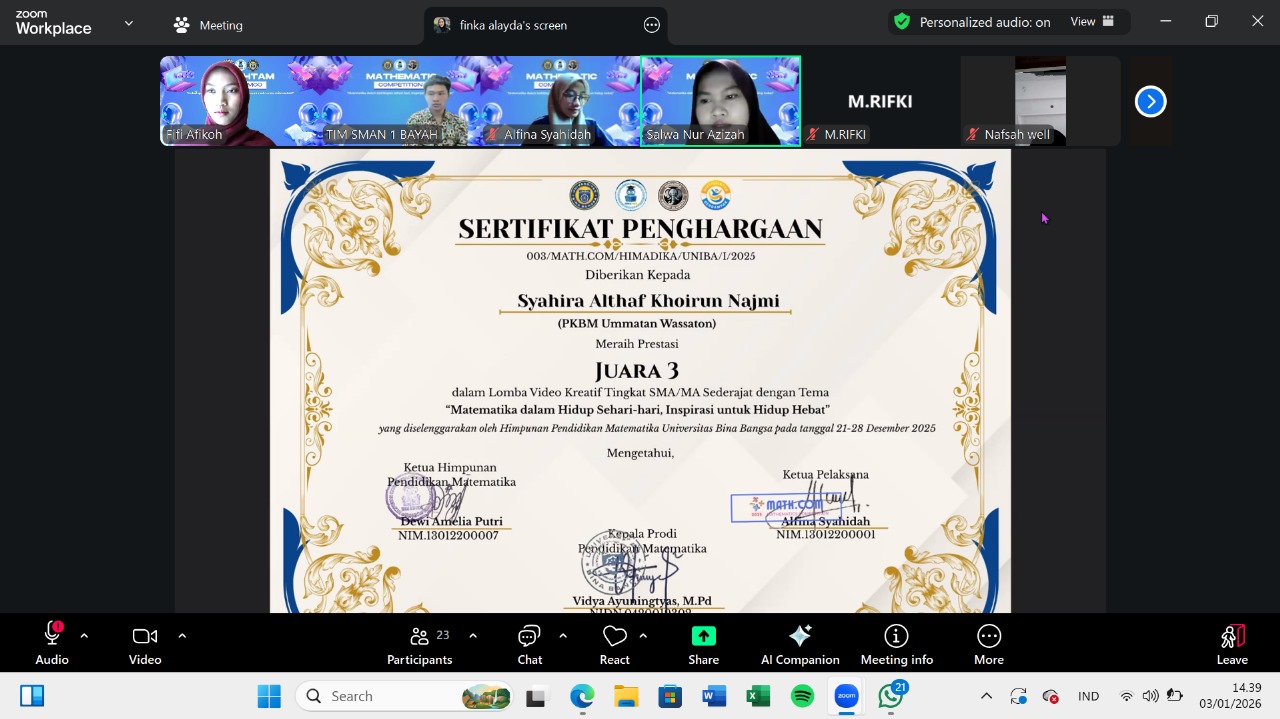1280x719 pixels.
Task: Expand the video options arrow
Action: 182,635
